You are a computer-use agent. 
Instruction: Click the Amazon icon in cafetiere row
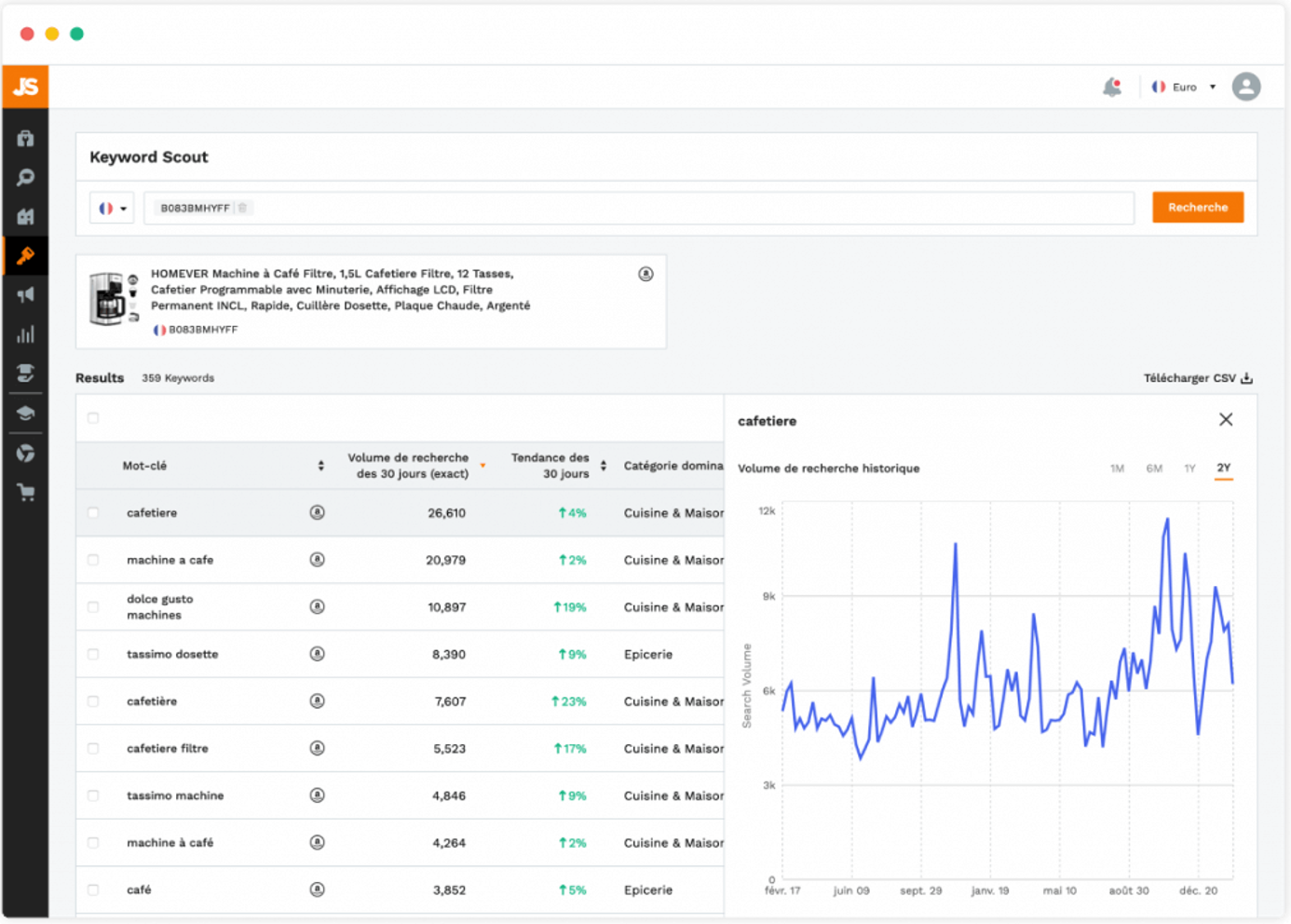(317, 512)
